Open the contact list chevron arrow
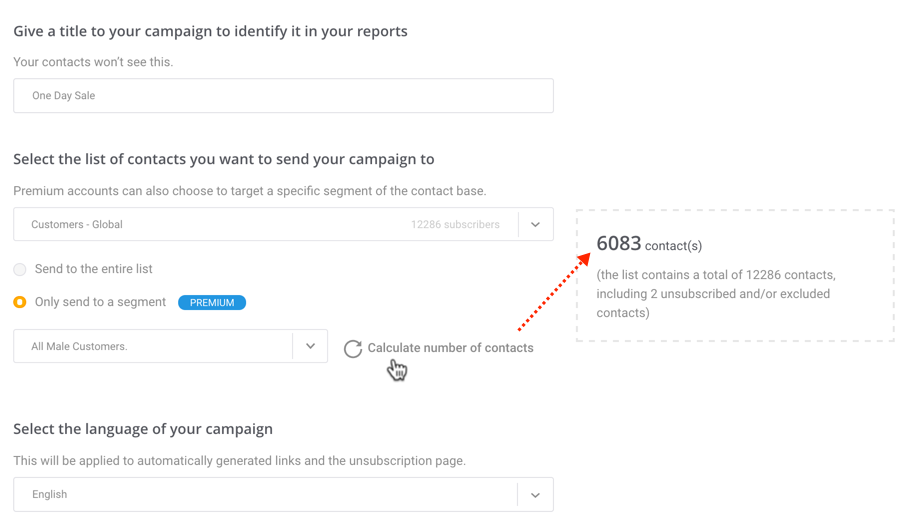 536,225
